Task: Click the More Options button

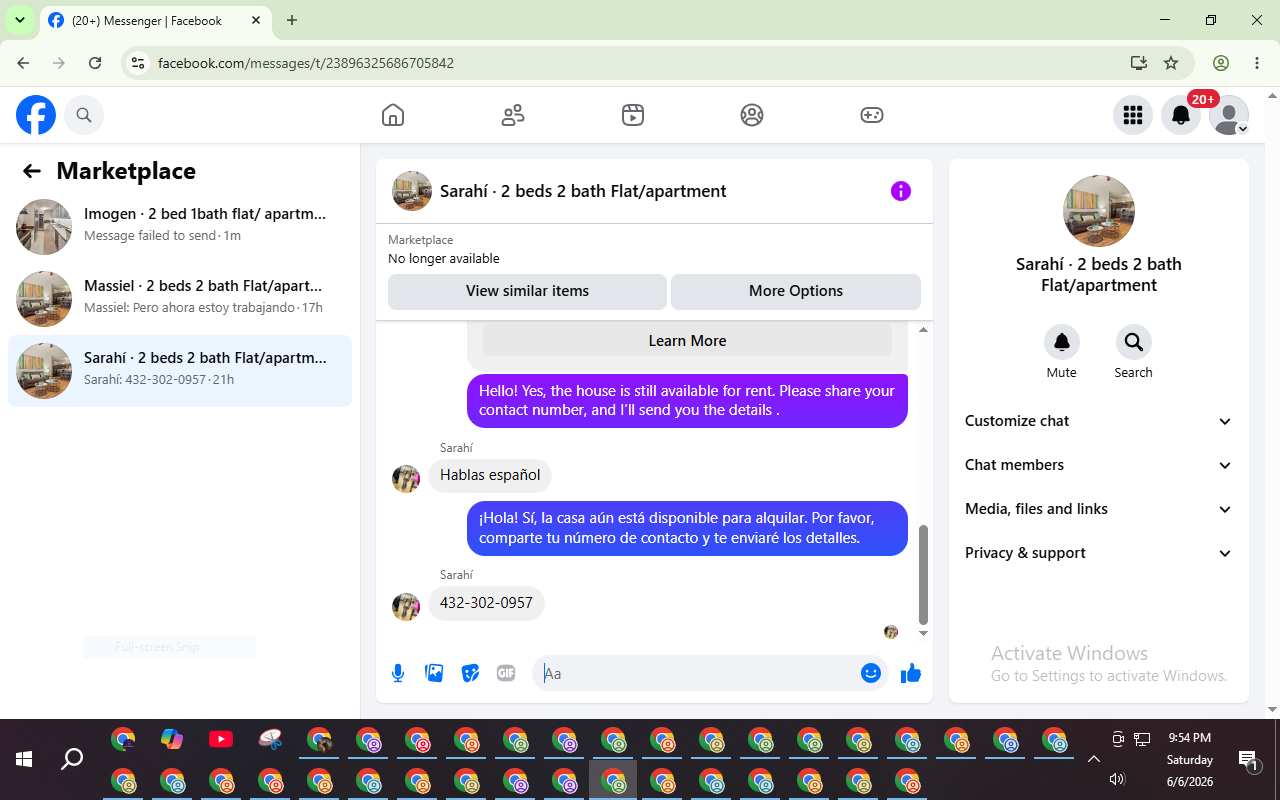Action: [796, 291]
